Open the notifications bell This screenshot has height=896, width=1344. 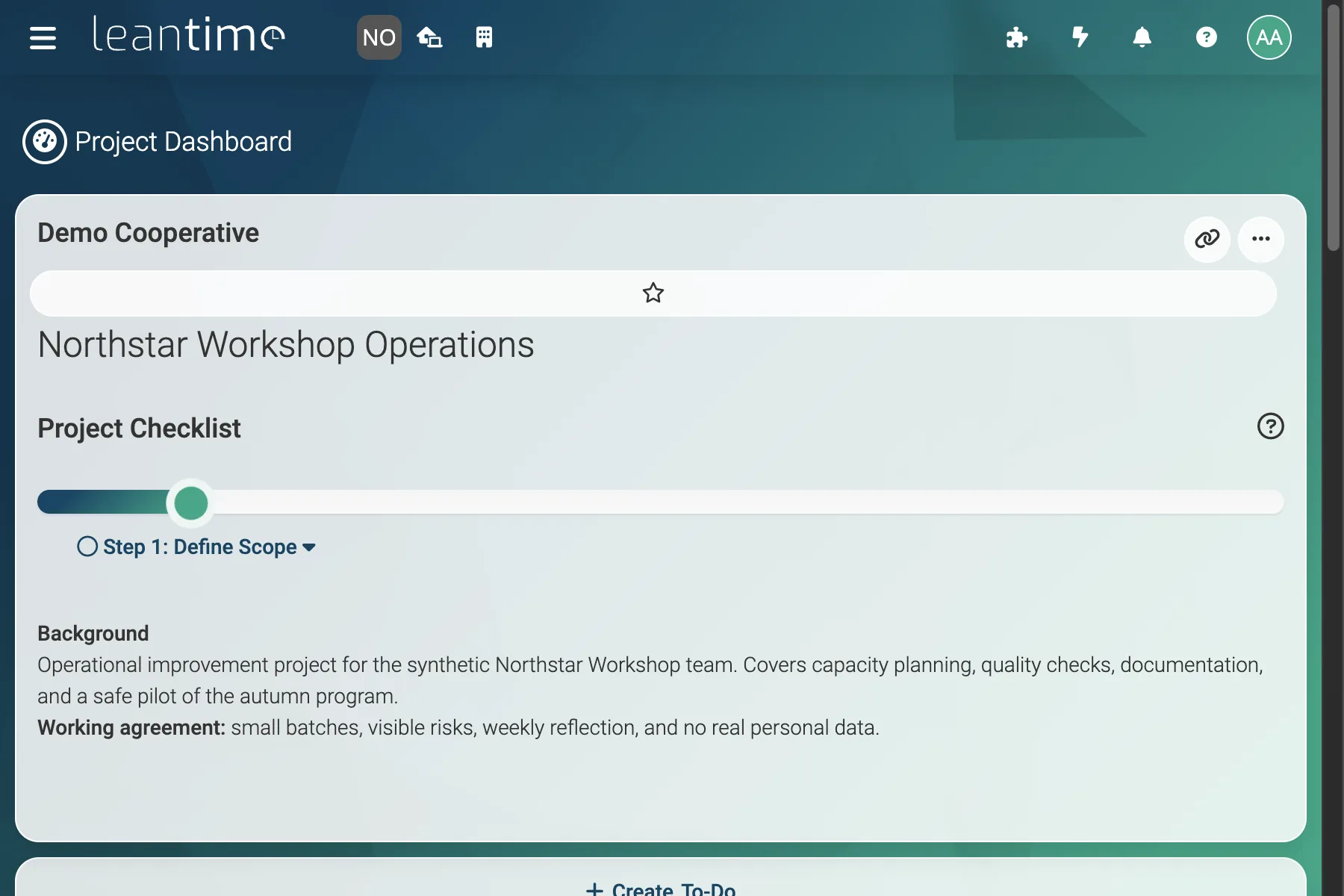point(1142,37)
